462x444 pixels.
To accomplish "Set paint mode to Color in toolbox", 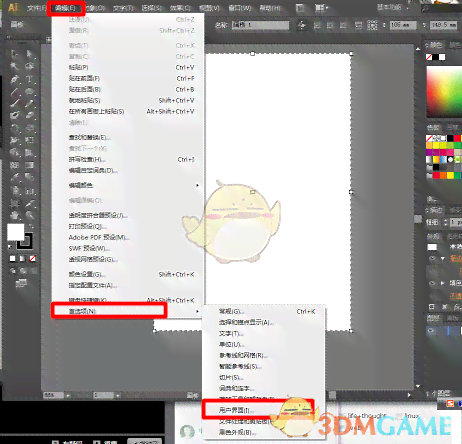I will coord(12,259).
